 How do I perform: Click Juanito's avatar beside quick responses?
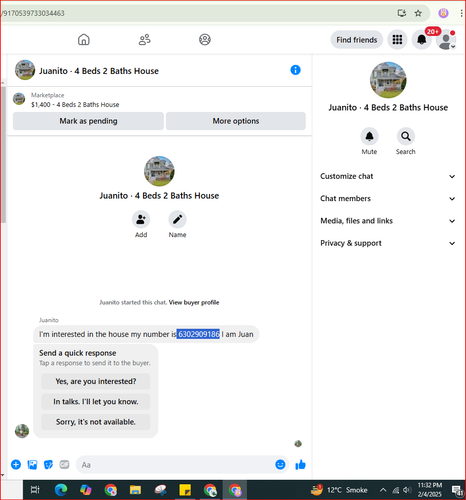coord(22,431)
